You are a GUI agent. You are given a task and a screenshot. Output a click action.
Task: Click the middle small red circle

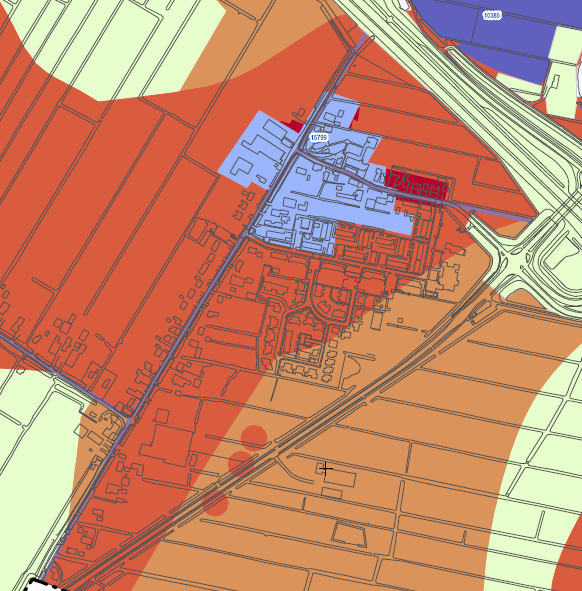(240, 463)
